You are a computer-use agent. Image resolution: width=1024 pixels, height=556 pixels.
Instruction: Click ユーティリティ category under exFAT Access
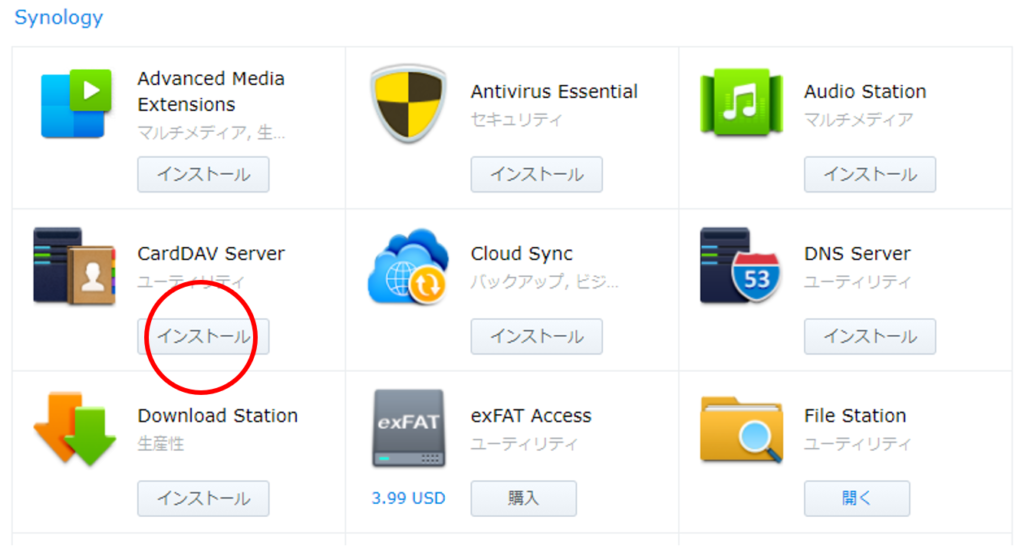(x=524, y=444)
